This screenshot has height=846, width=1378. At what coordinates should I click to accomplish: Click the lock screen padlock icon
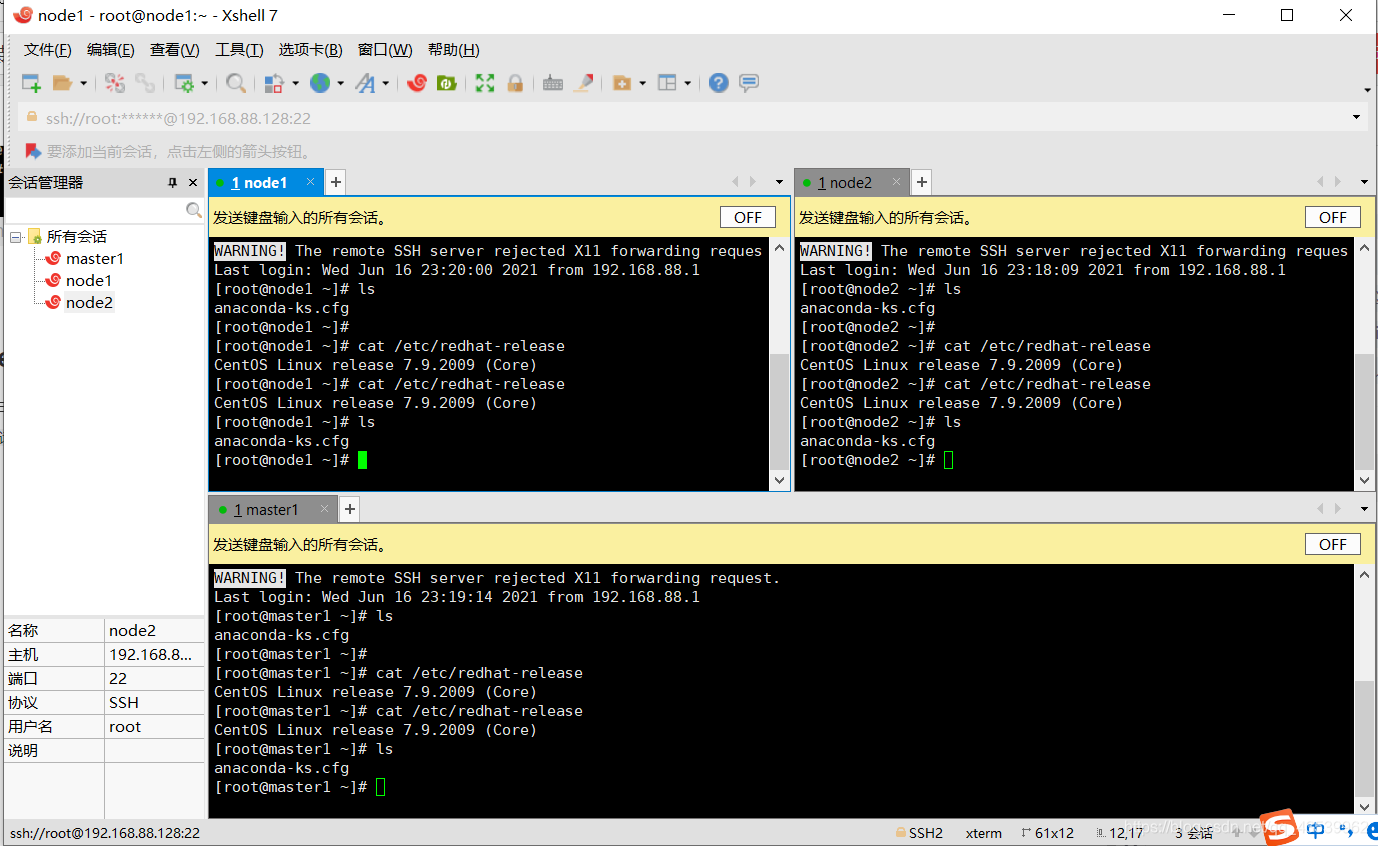515,83
